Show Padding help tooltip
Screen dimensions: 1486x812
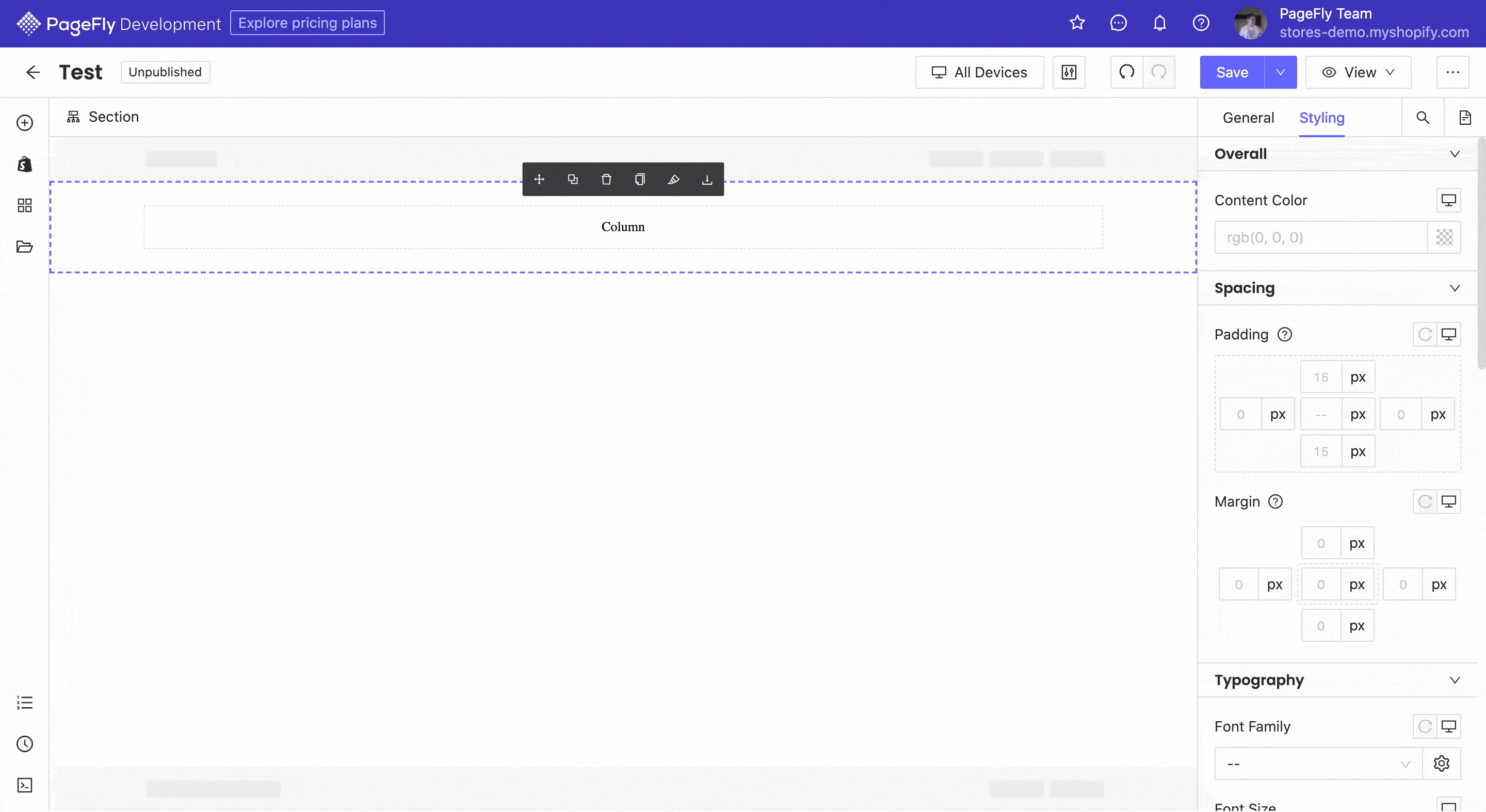coord(1285,334)
